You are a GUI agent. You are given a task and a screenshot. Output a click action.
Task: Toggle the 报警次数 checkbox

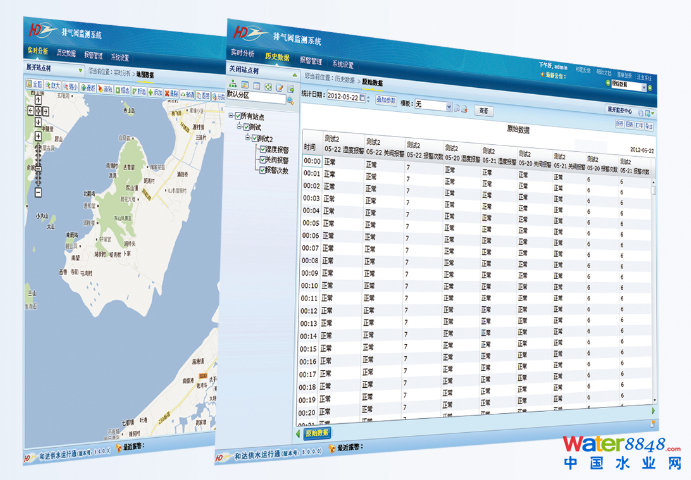click(263, 170)
